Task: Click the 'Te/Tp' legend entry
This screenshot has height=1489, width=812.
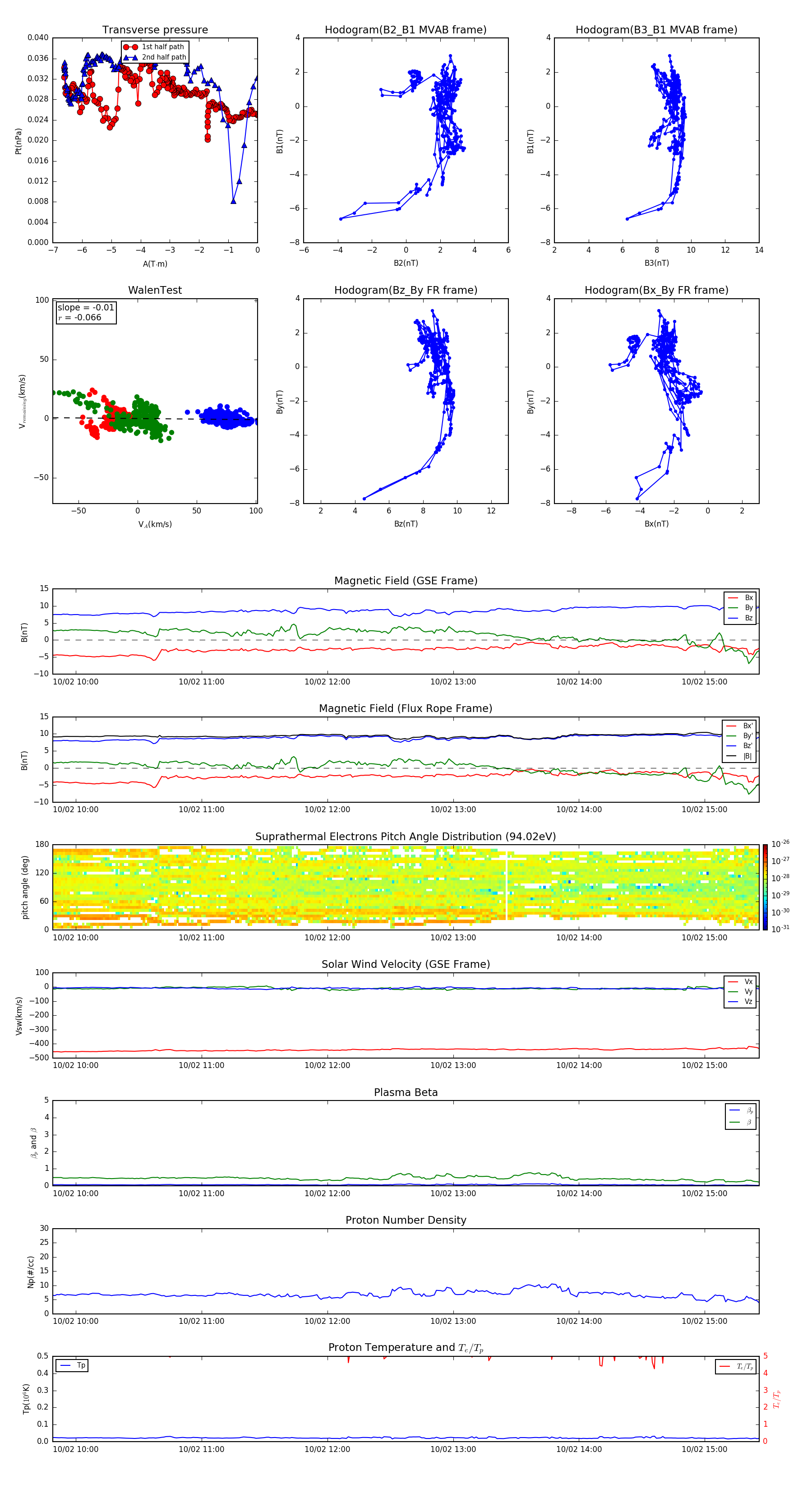Action: coord(736,1366)
